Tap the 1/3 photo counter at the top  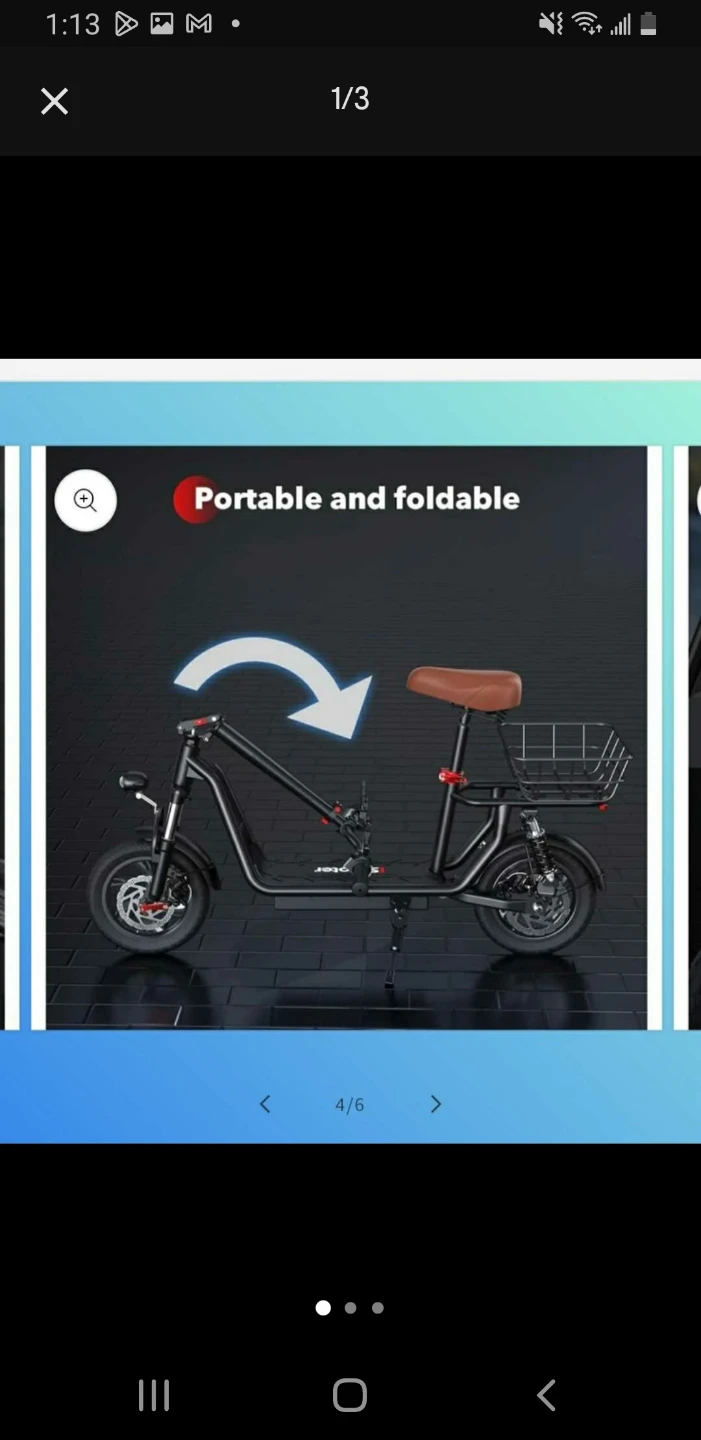pos(350,98)
